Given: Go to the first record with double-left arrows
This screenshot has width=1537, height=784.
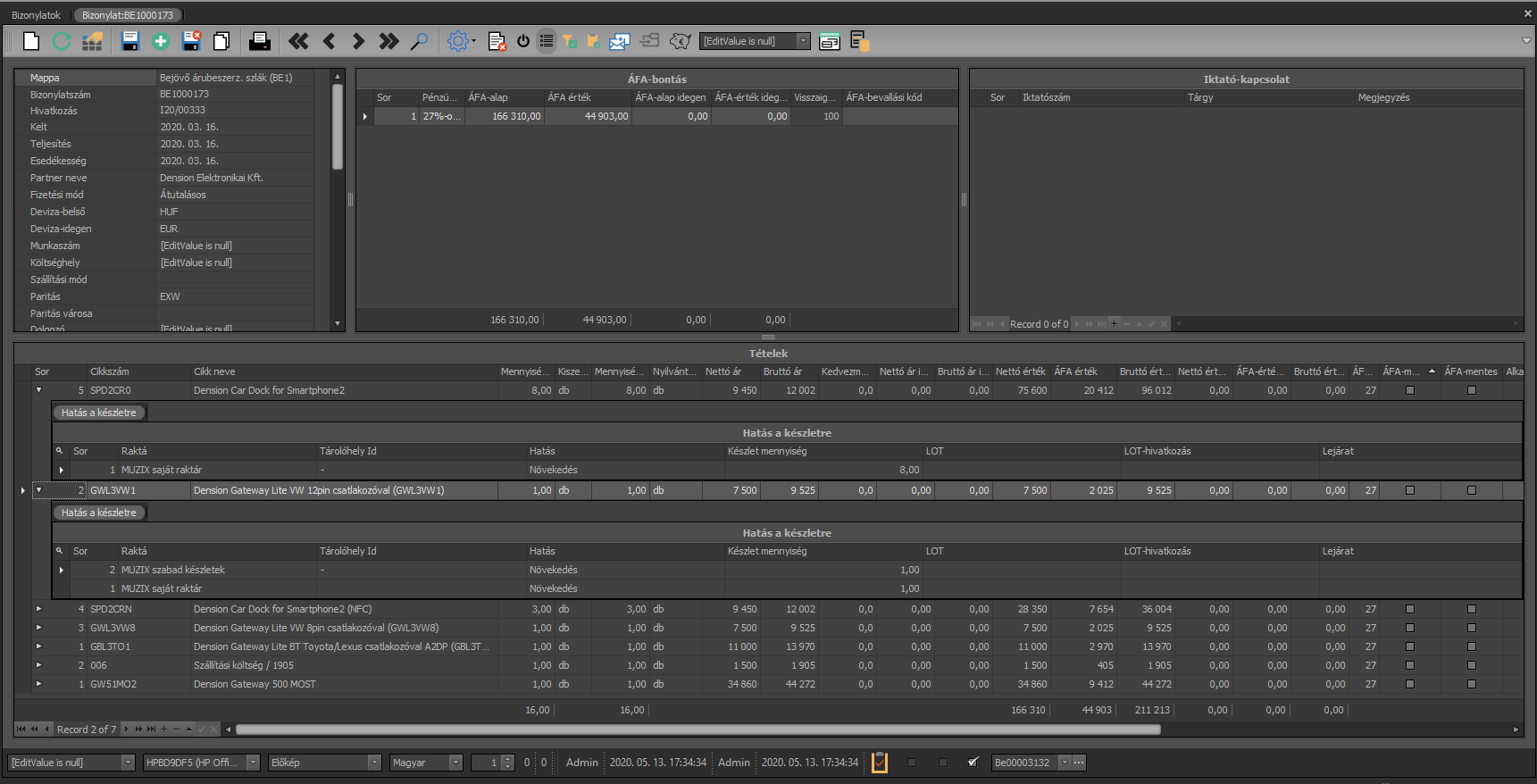Looking at the screenshot, I should tap(298, 41).
